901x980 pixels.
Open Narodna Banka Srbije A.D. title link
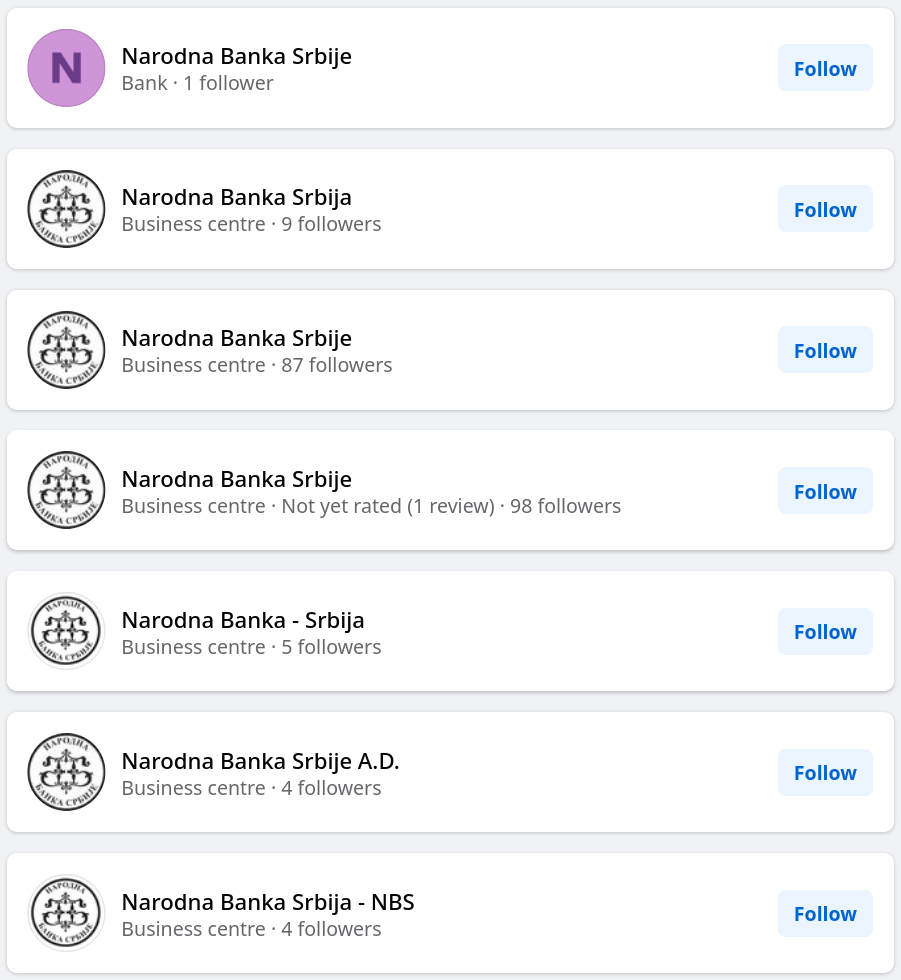tap(261, 761)
